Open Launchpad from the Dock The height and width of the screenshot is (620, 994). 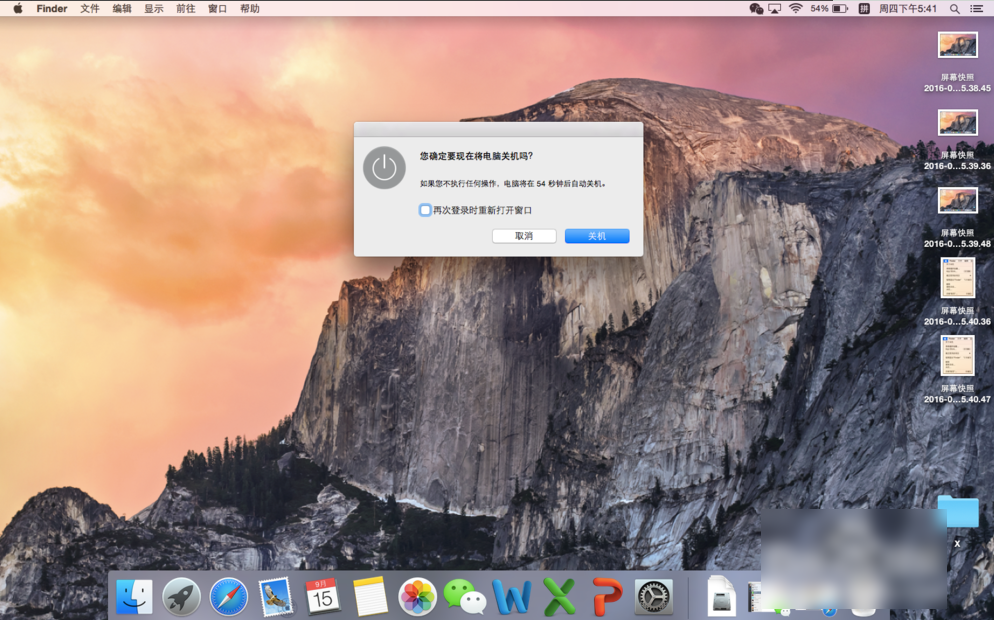click(x=181, y=597)
